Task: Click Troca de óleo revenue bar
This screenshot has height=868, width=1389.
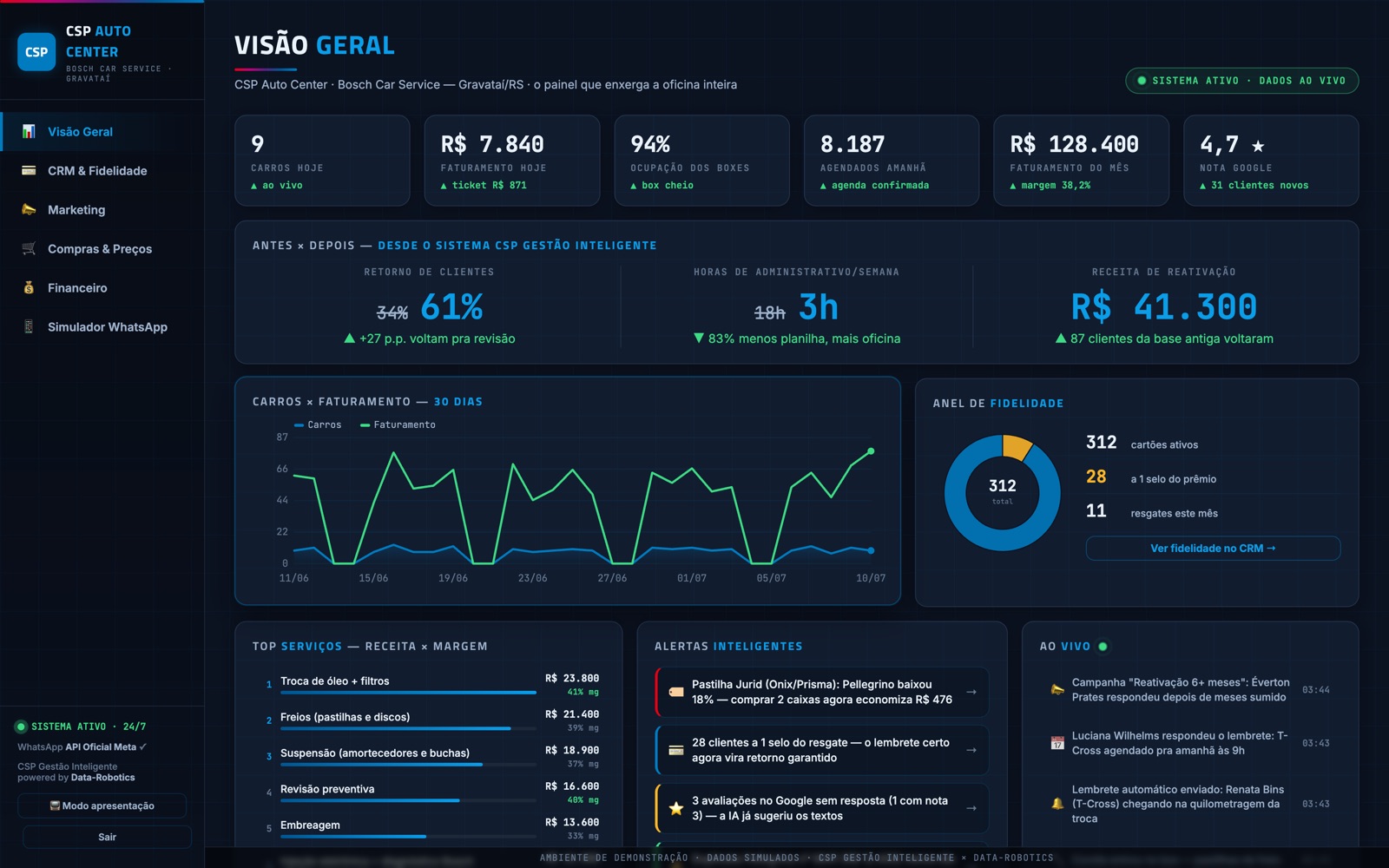Action: point(408,693)
